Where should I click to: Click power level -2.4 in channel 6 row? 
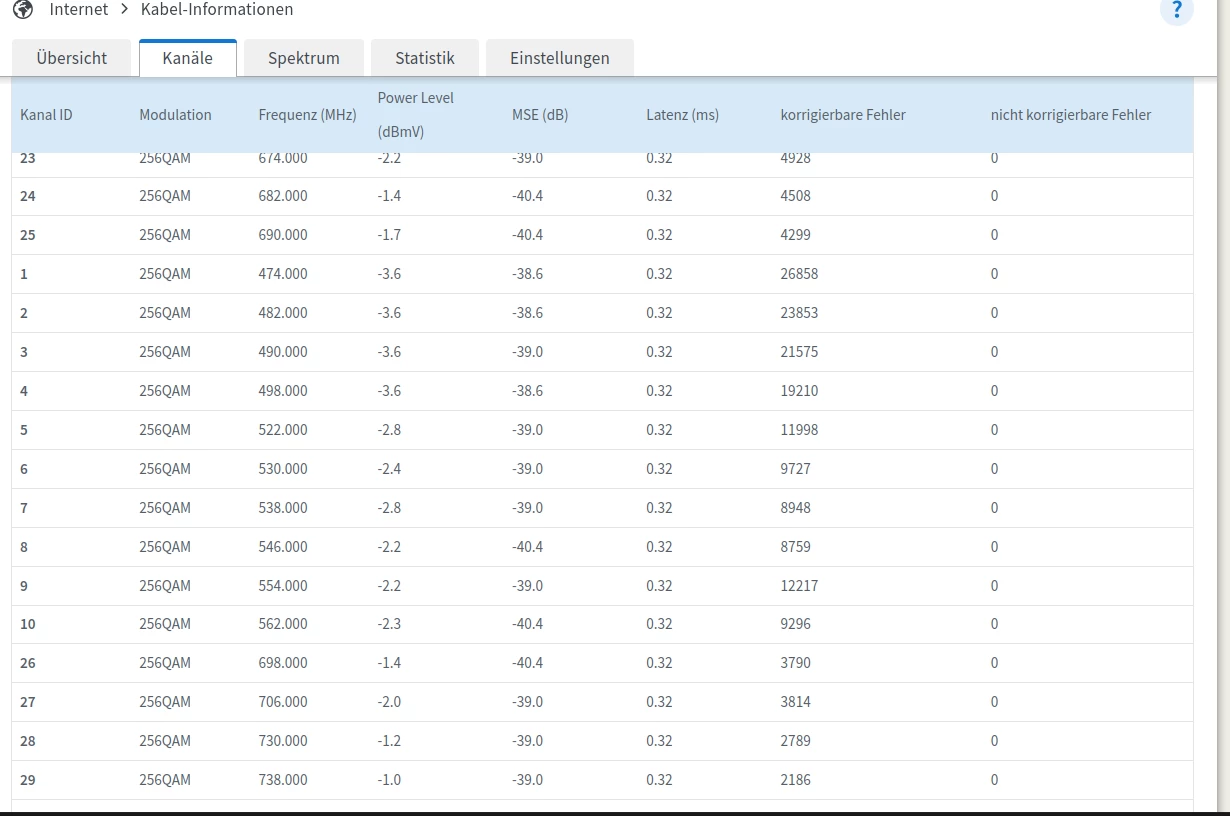pyautogui.click(x=389, y=469)
